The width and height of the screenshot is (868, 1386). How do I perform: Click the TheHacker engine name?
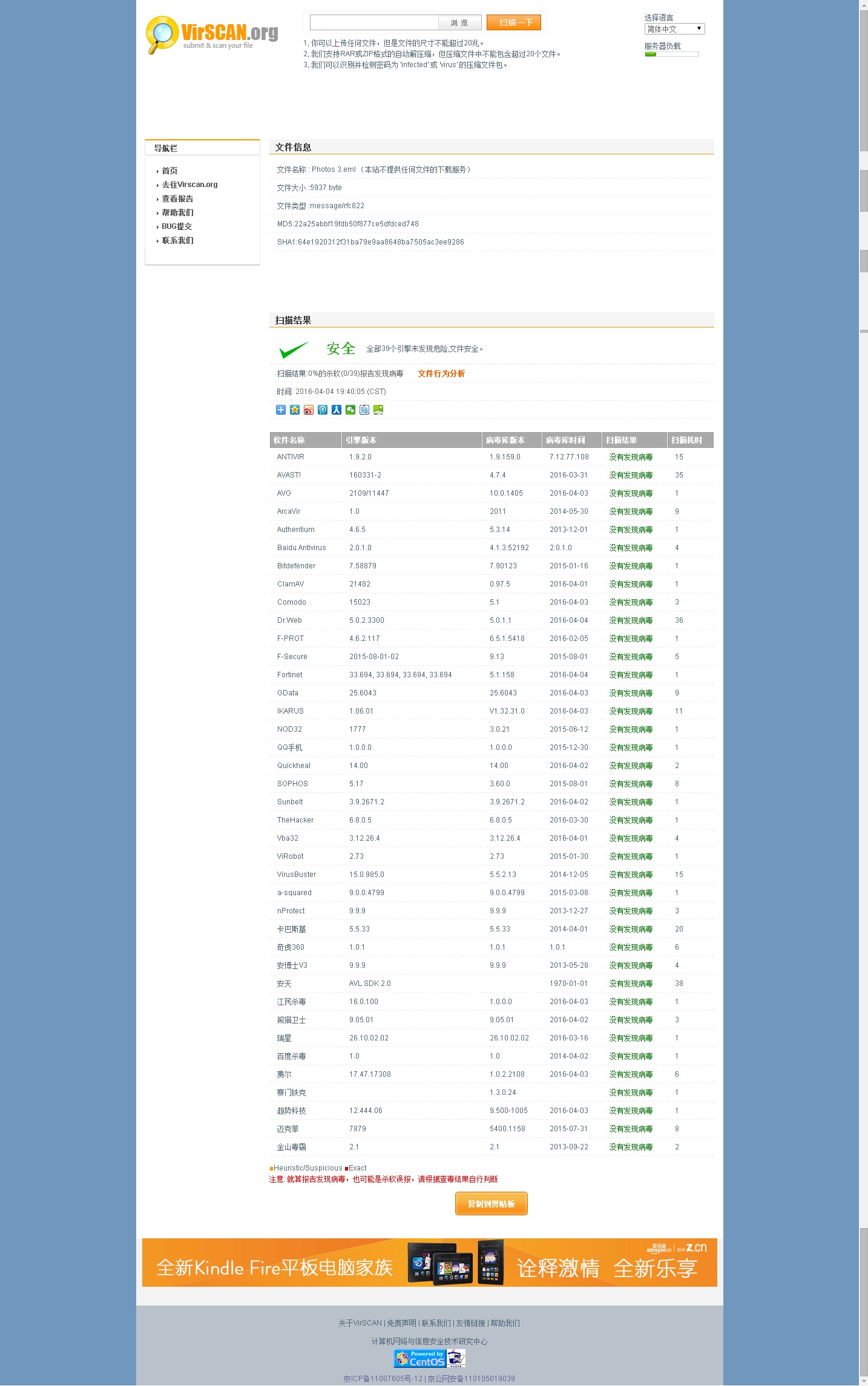(295, 820)
